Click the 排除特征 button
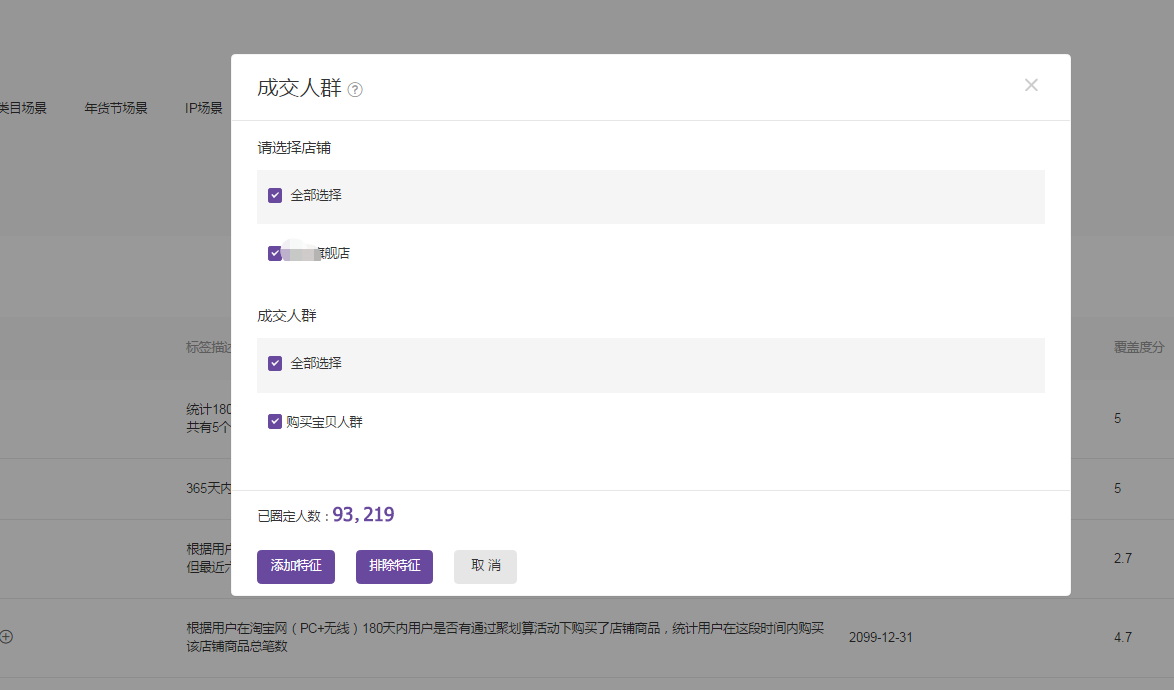Screen dimensions: 1174x690 (x=395, y=567)
